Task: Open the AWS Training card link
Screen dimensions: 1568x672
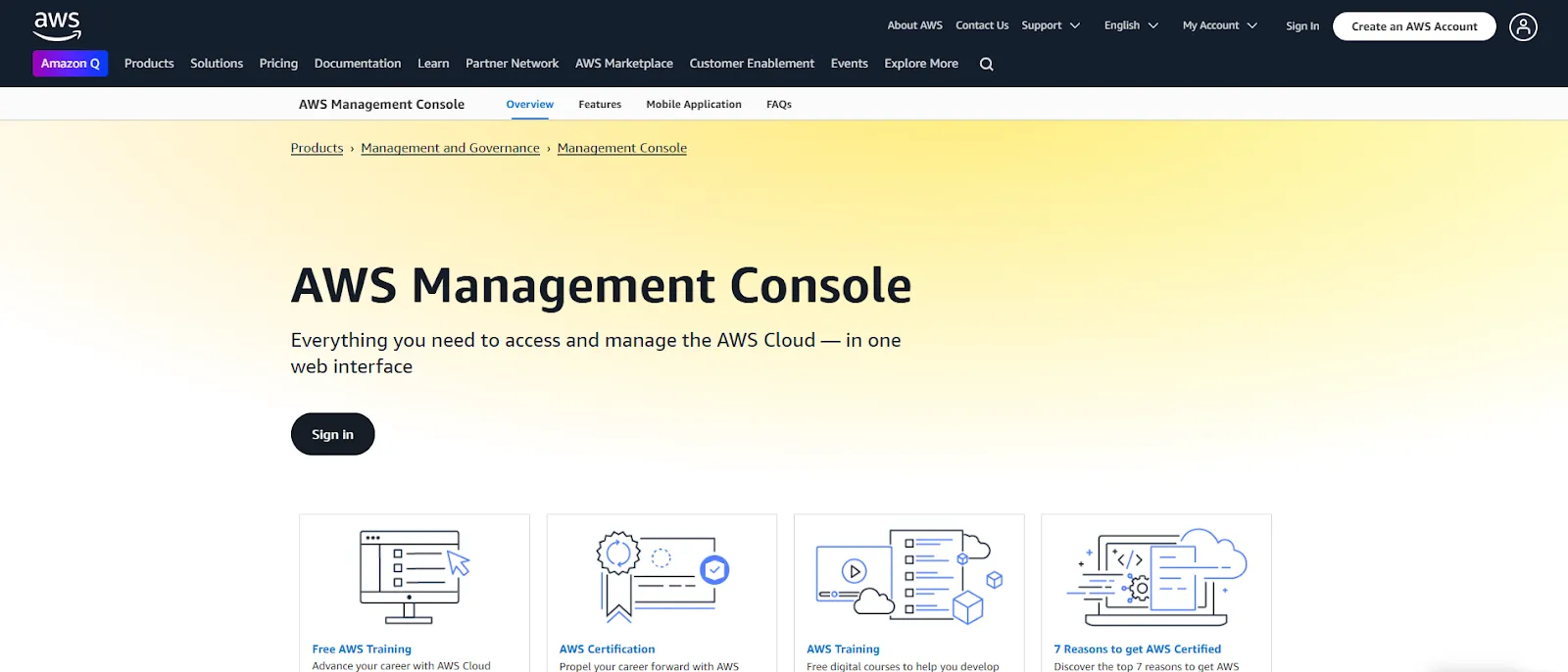Action: pos(843,649)
